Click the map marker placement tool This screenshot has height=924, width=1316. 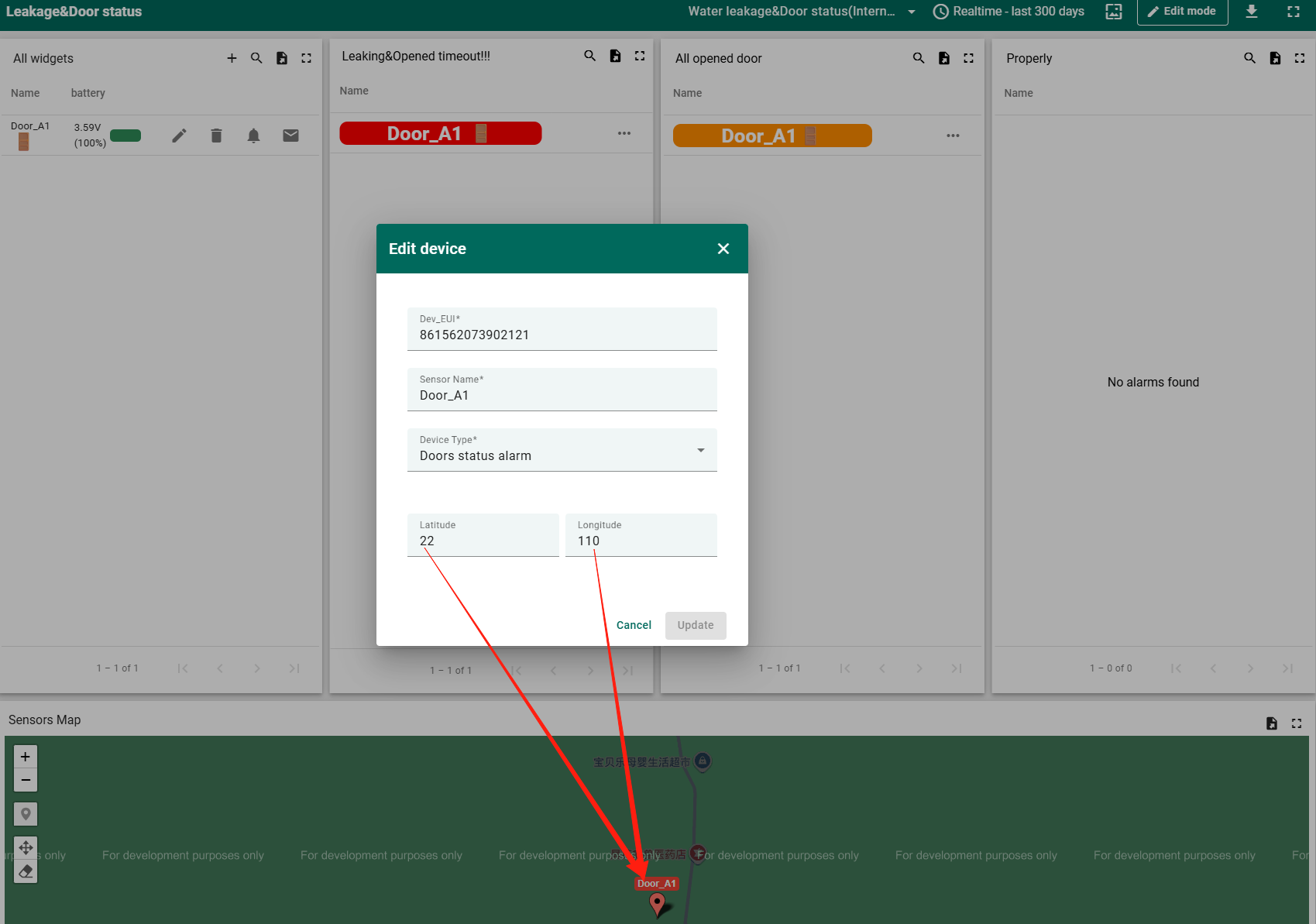point(26,814)
